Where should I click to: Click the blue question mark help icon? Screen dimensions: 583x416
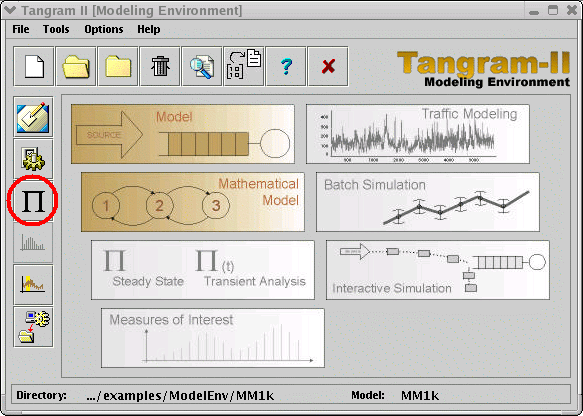[x=286, y=67]
